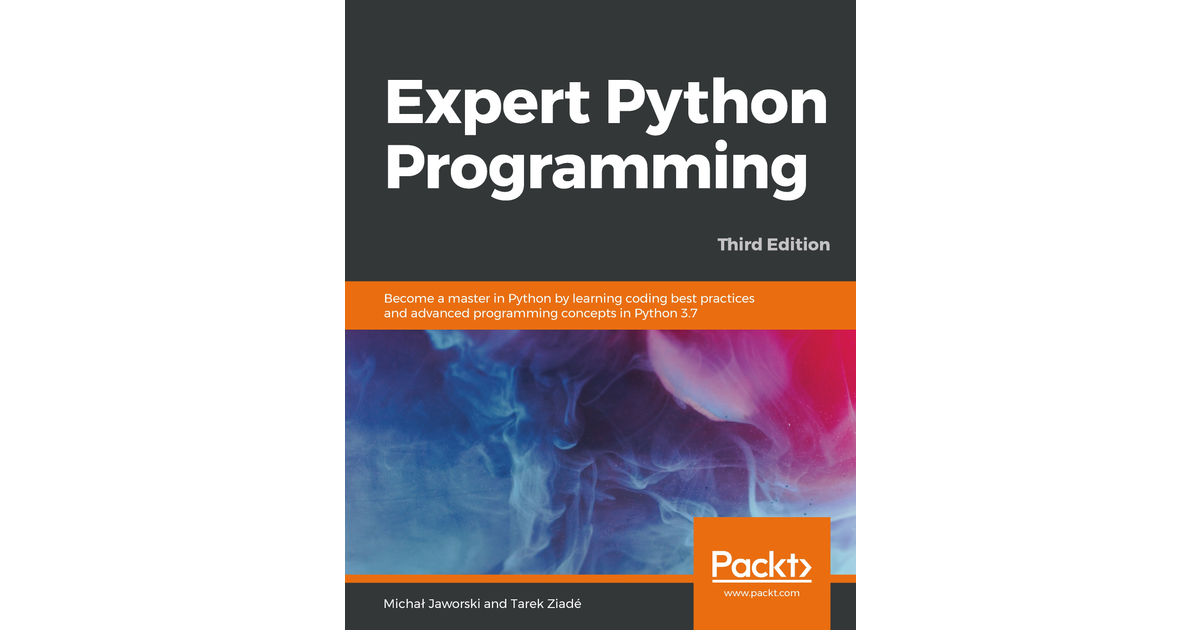Click the black margin right of cover
This screenshot has width=1200, height=630.
click(1030, 315)
